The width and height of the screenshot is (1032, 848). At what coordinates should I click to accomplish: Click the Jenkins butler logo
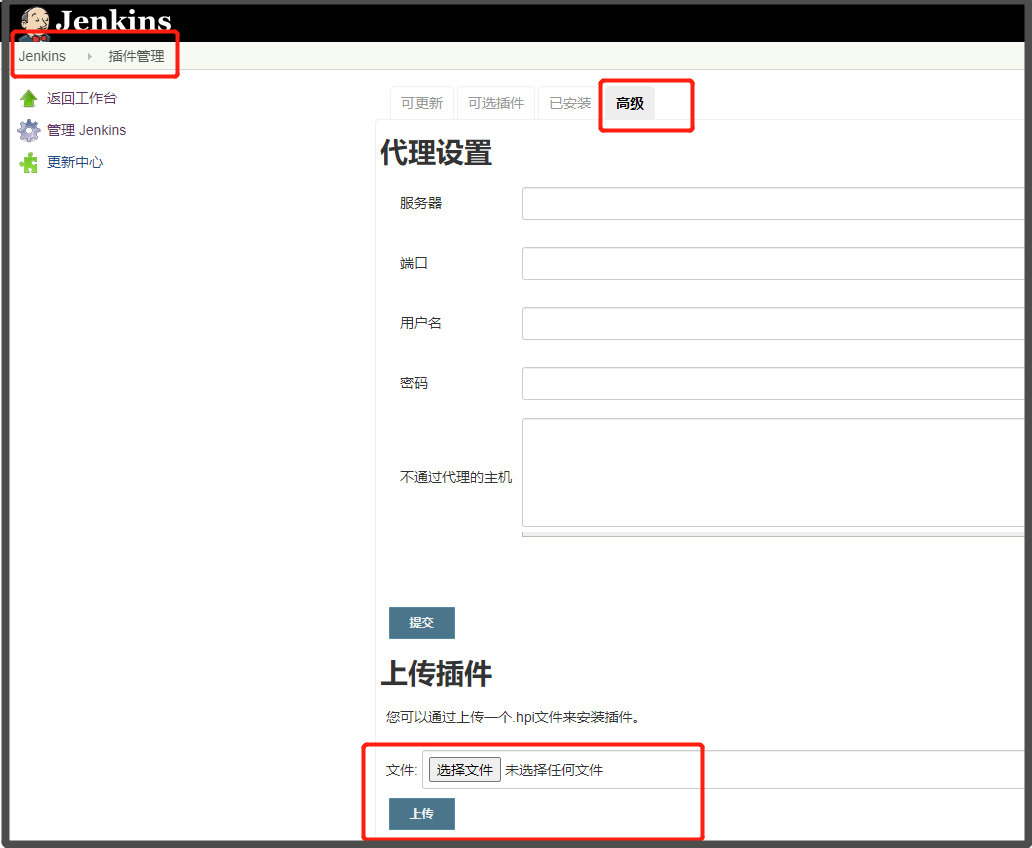point(34,20)
